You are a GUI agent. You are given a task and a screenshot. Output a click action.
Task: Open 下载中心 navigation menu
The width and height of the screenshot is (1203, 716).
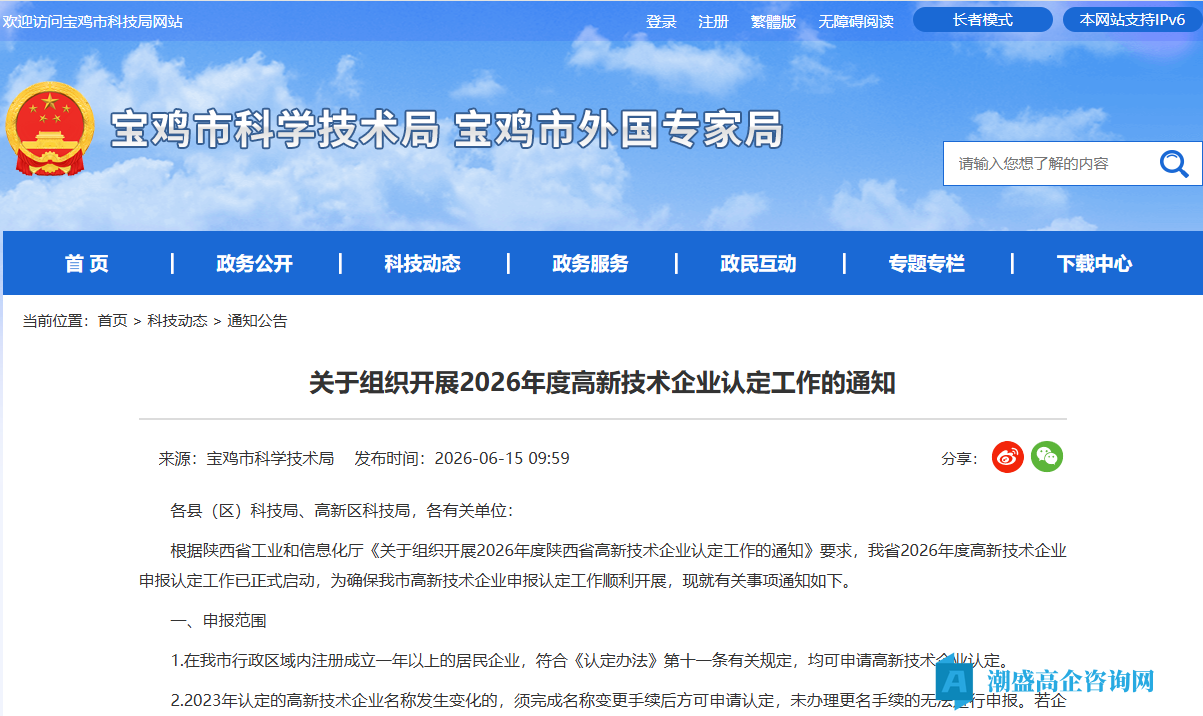[x=1095, y=264]
